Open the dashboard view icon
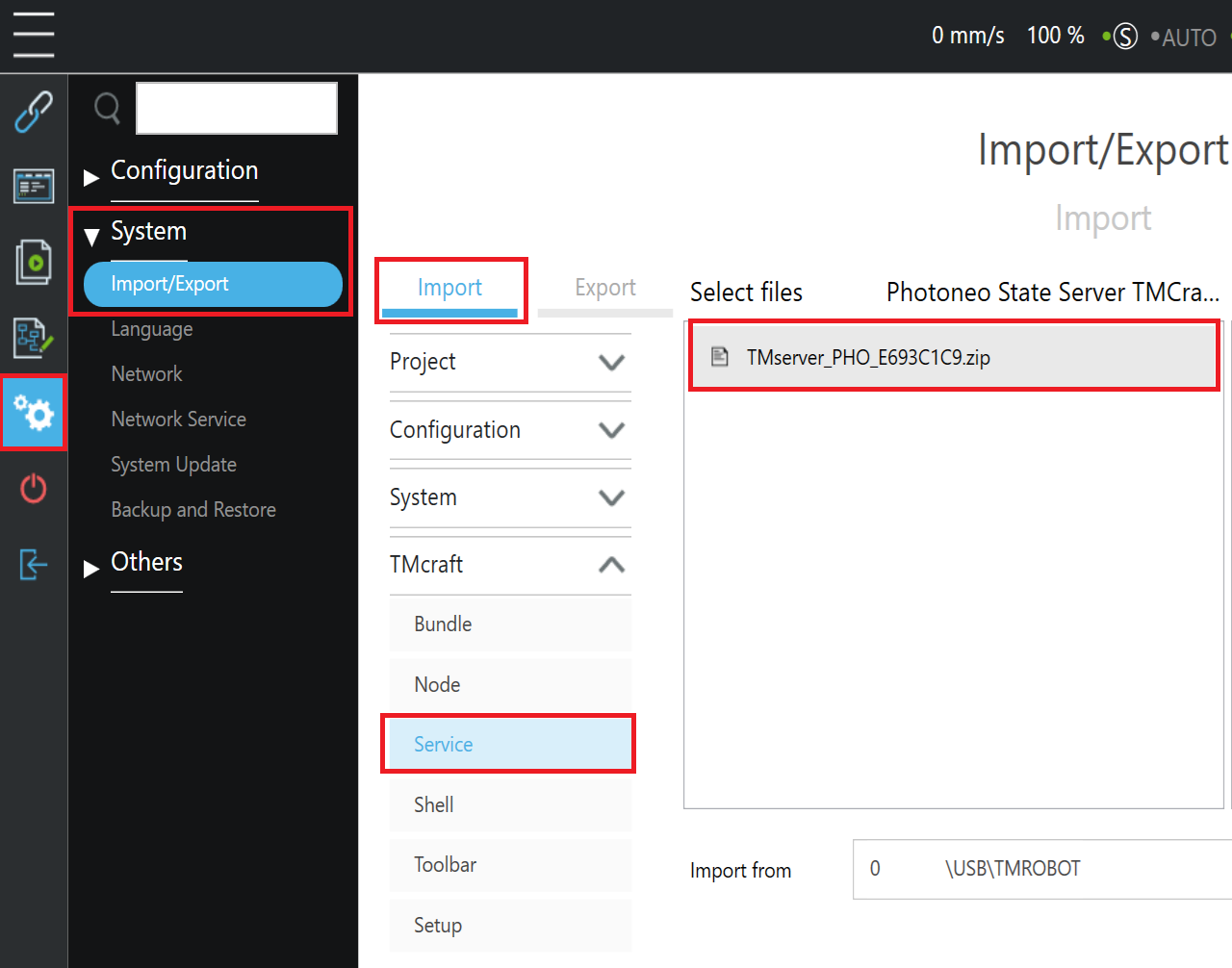Screen dimensions: 1232x968 [x=34, y=186]
